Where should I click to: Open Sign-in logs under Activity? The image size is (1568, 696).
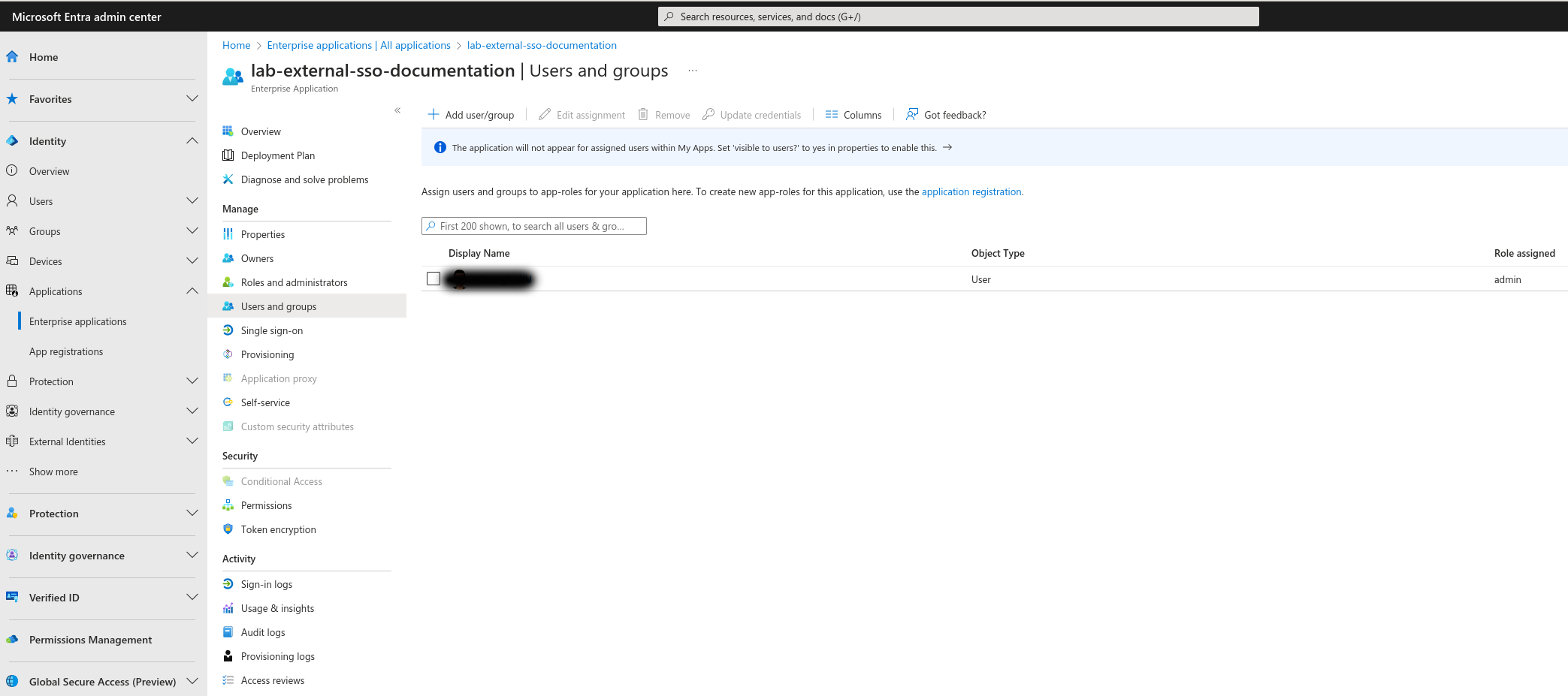pos(267,584)
